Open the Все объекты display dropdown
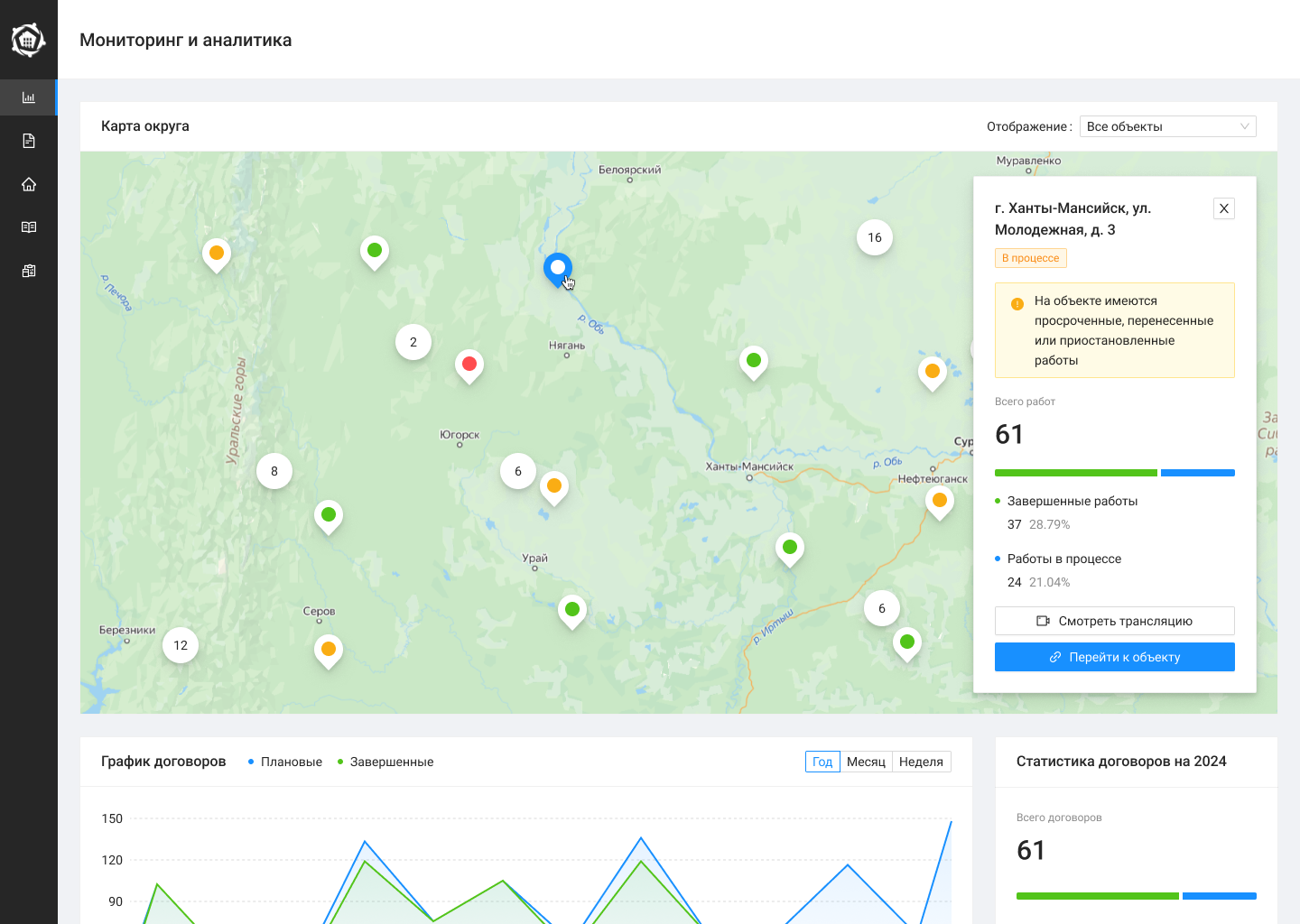1300x924 pixels. (1167, 126)
